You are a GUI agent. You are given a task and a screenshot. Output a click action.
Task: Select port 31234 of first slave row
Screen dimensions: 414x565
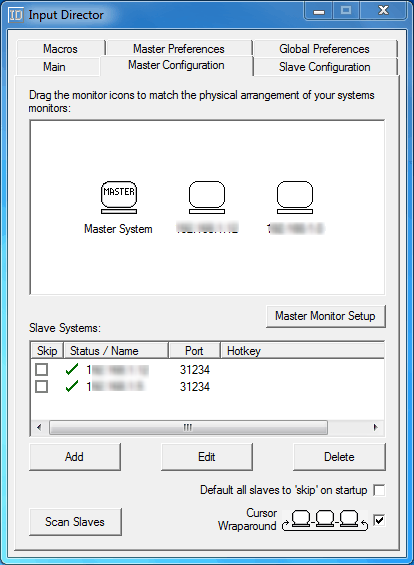[x=195, y=369]
